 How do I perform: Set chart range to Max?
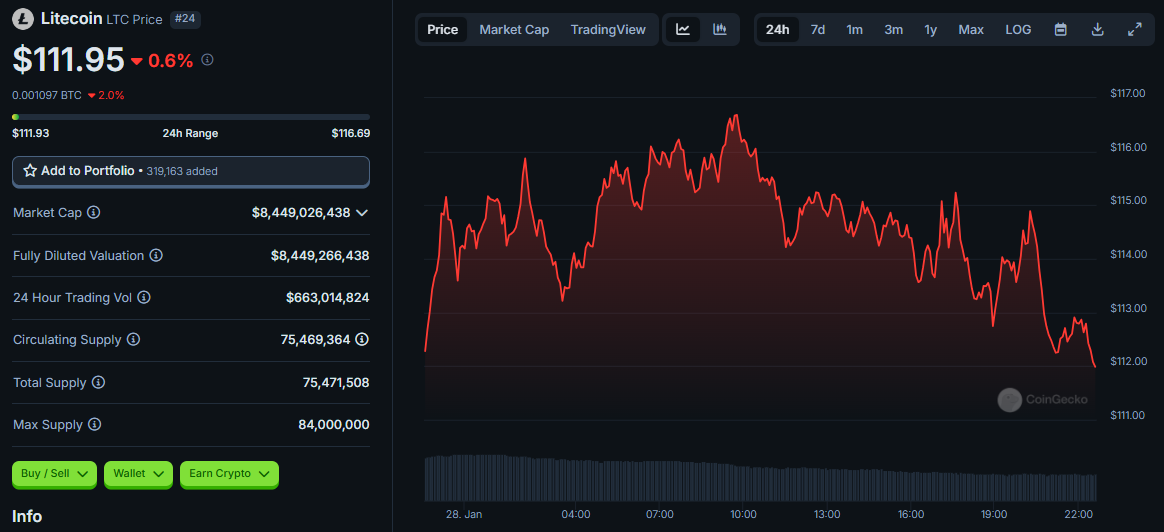[x=971, y=30]
